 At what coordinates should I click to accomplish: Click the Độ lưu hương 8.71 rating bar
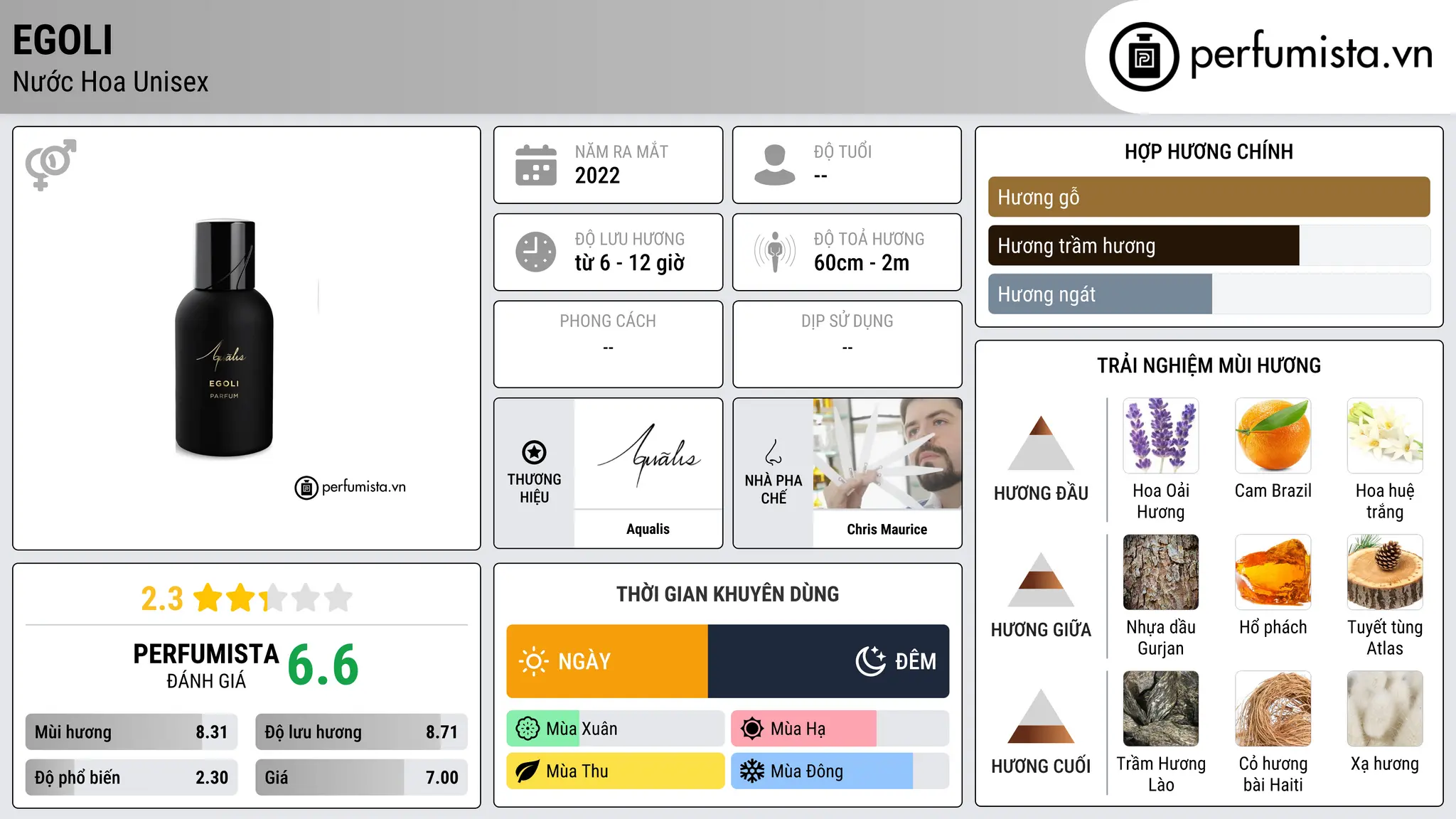pyautogui.click(x=361, y=732)
